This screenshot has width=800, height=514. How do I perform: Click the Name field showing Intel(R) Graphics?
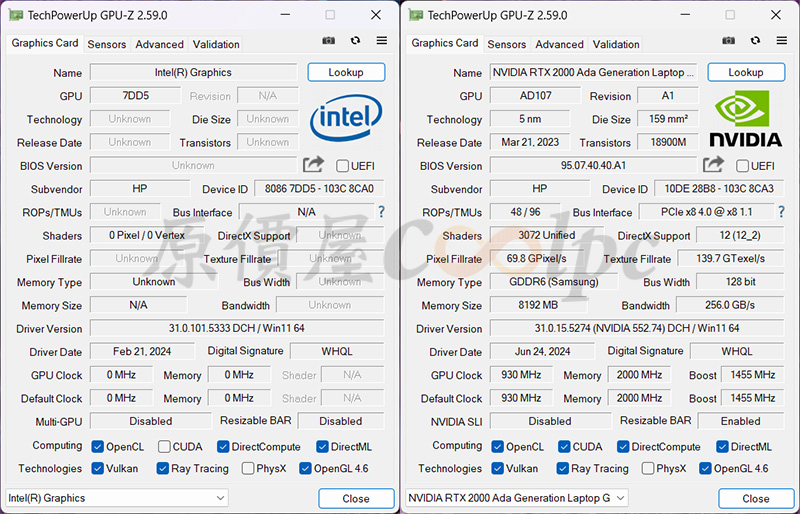point(193,72)
